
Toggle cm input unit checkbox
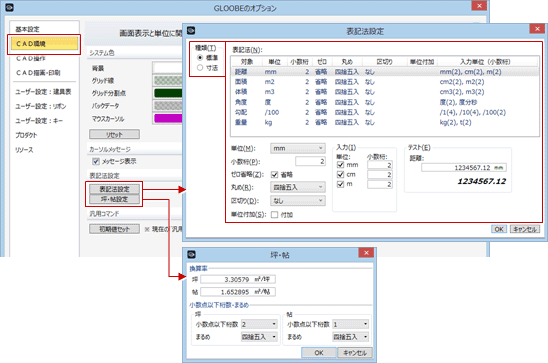tap(340, 174)
